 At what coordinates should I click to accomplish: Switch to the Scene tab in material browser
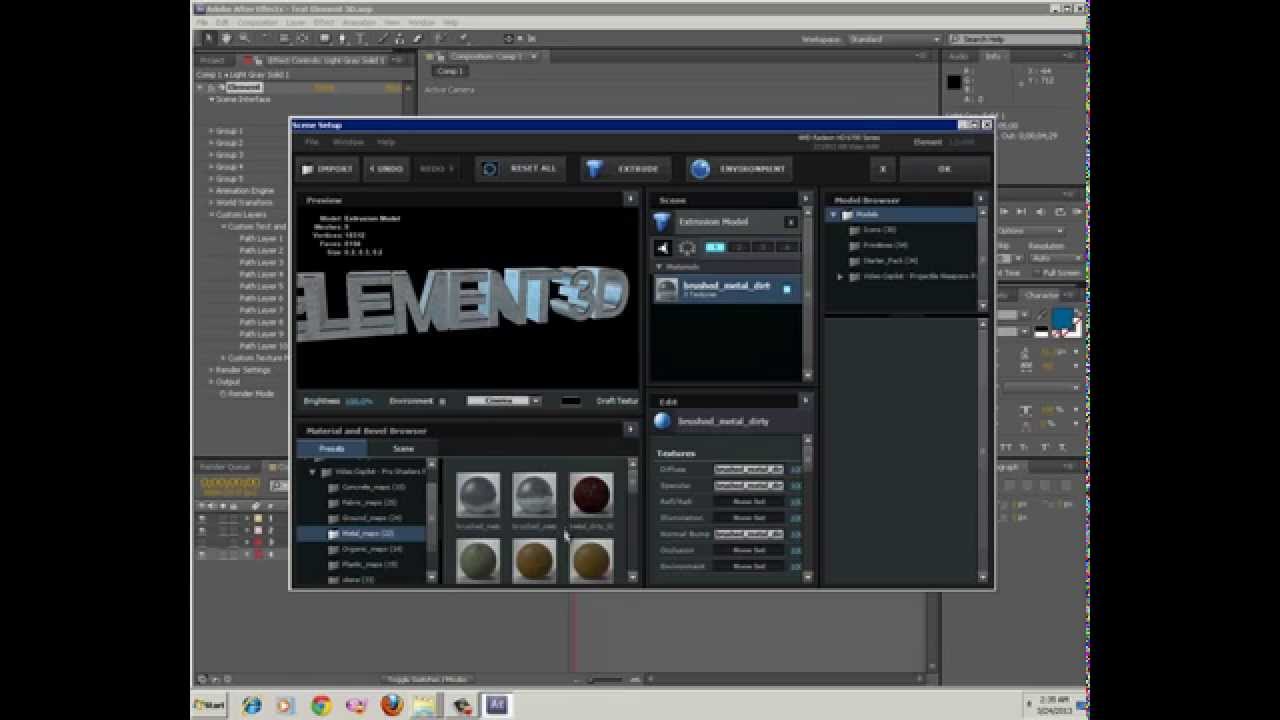[x=403, y=449]
